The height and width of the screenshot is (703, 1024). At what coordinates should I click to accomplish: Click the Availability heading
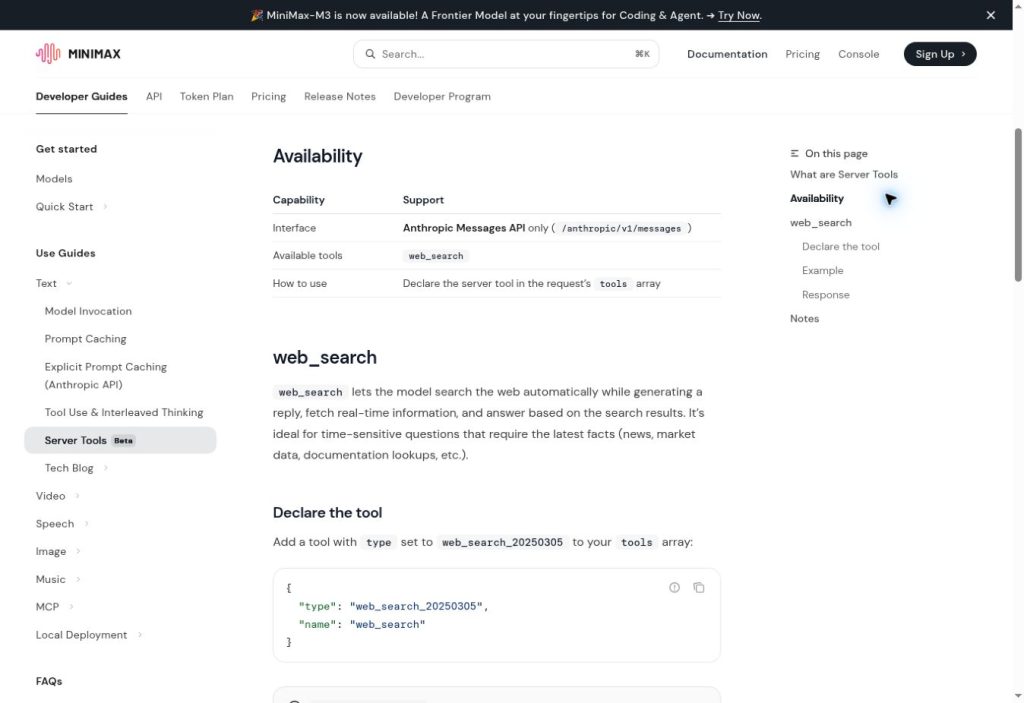[317, 156]
